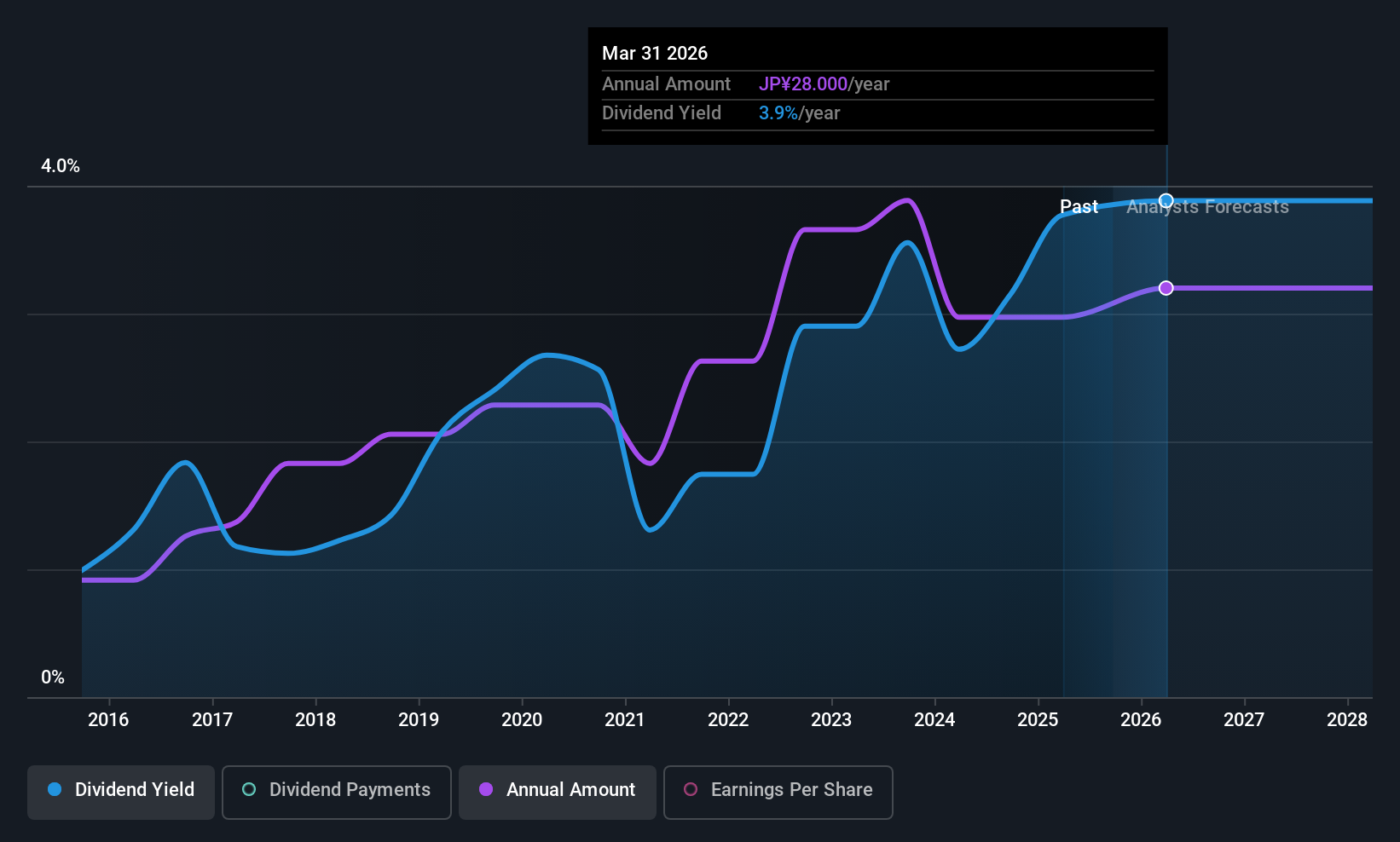Toggle the Annual Amount legend button
The image size is (1400, 842).
558,793
